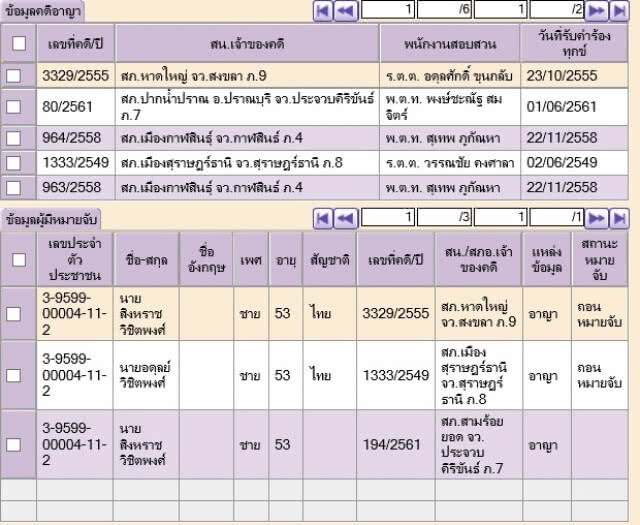This screenshot has height=525, width=640.
Task: Open the ข้อมูลคดีอาญา tab
Action: pos(43,11)
